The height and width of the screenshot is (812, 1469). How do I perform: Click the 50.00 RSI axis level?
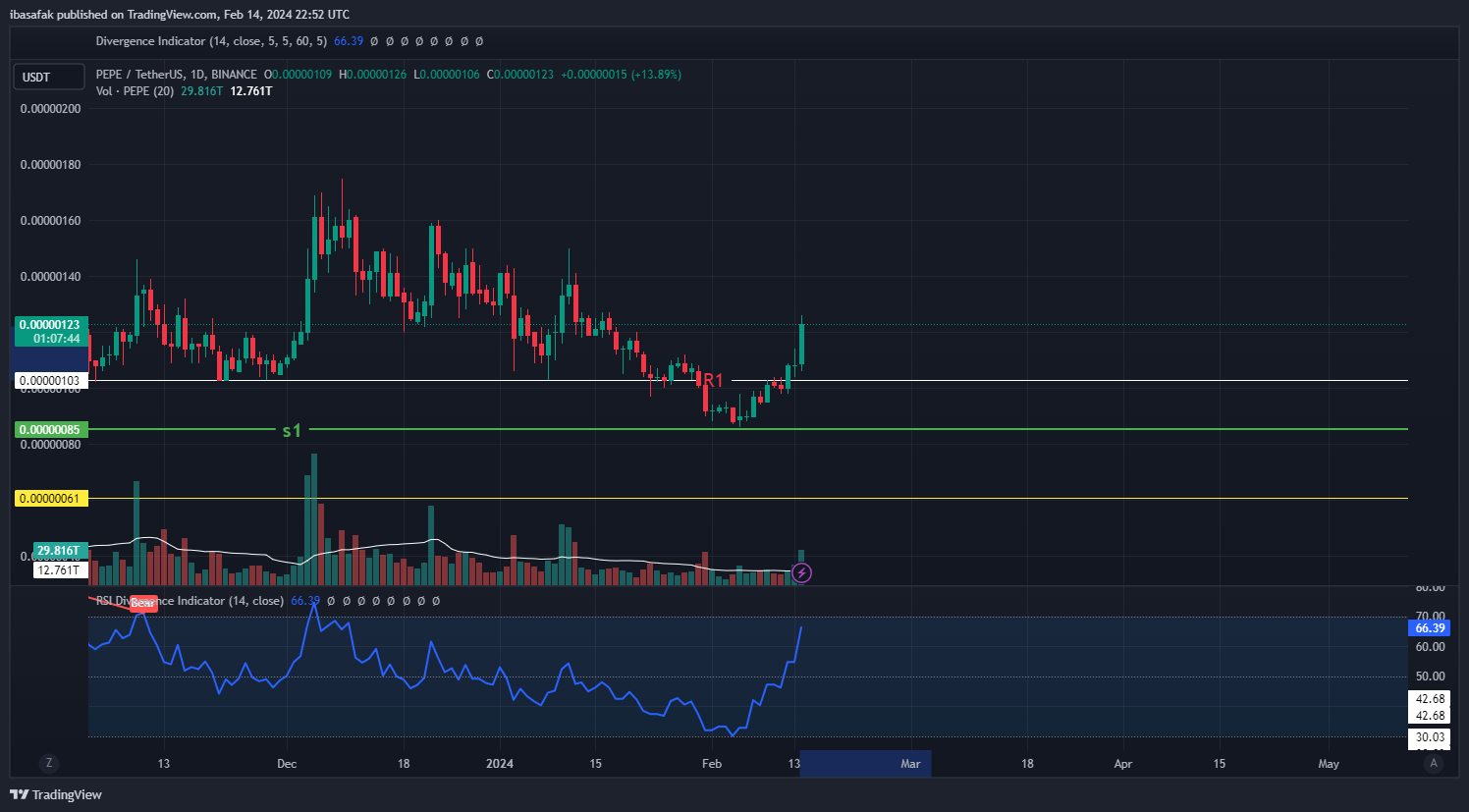tap(1430, 677)
